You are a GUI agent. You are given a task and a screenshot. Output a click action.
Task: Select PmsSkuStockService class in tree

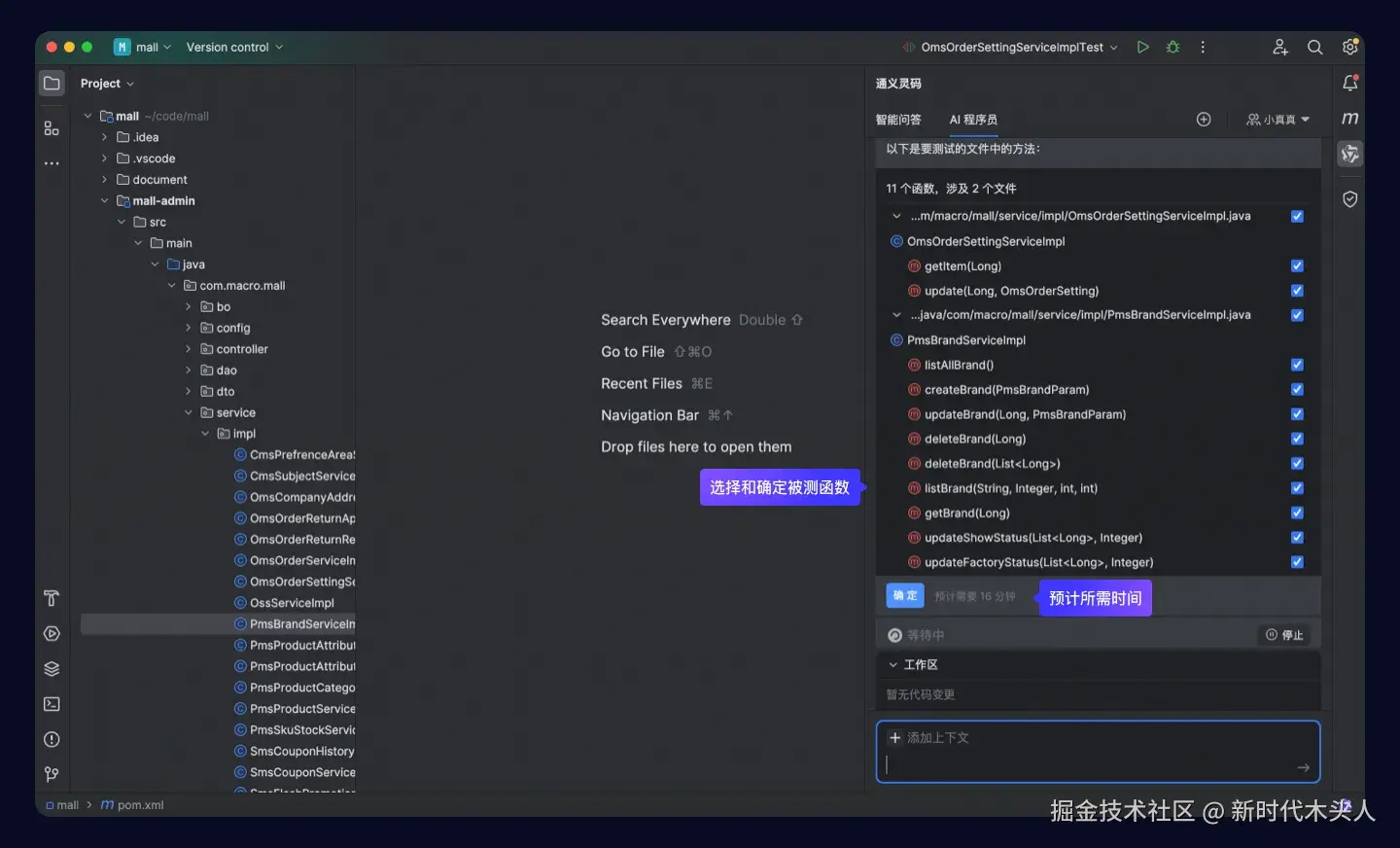coord(295,730)
